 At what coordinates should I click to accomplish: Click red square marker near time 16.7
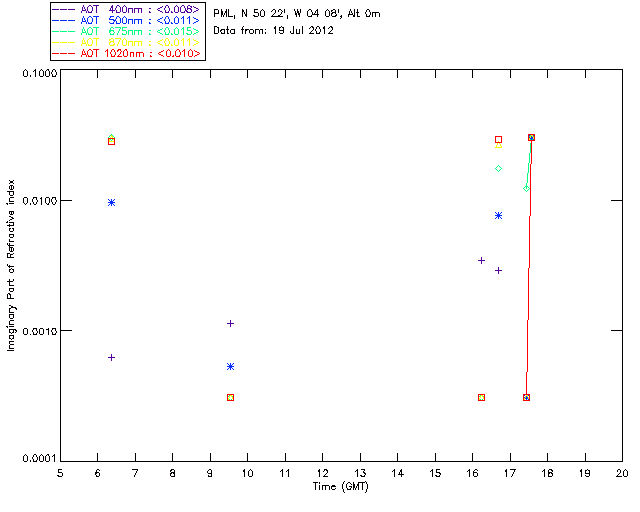point(498,140)
